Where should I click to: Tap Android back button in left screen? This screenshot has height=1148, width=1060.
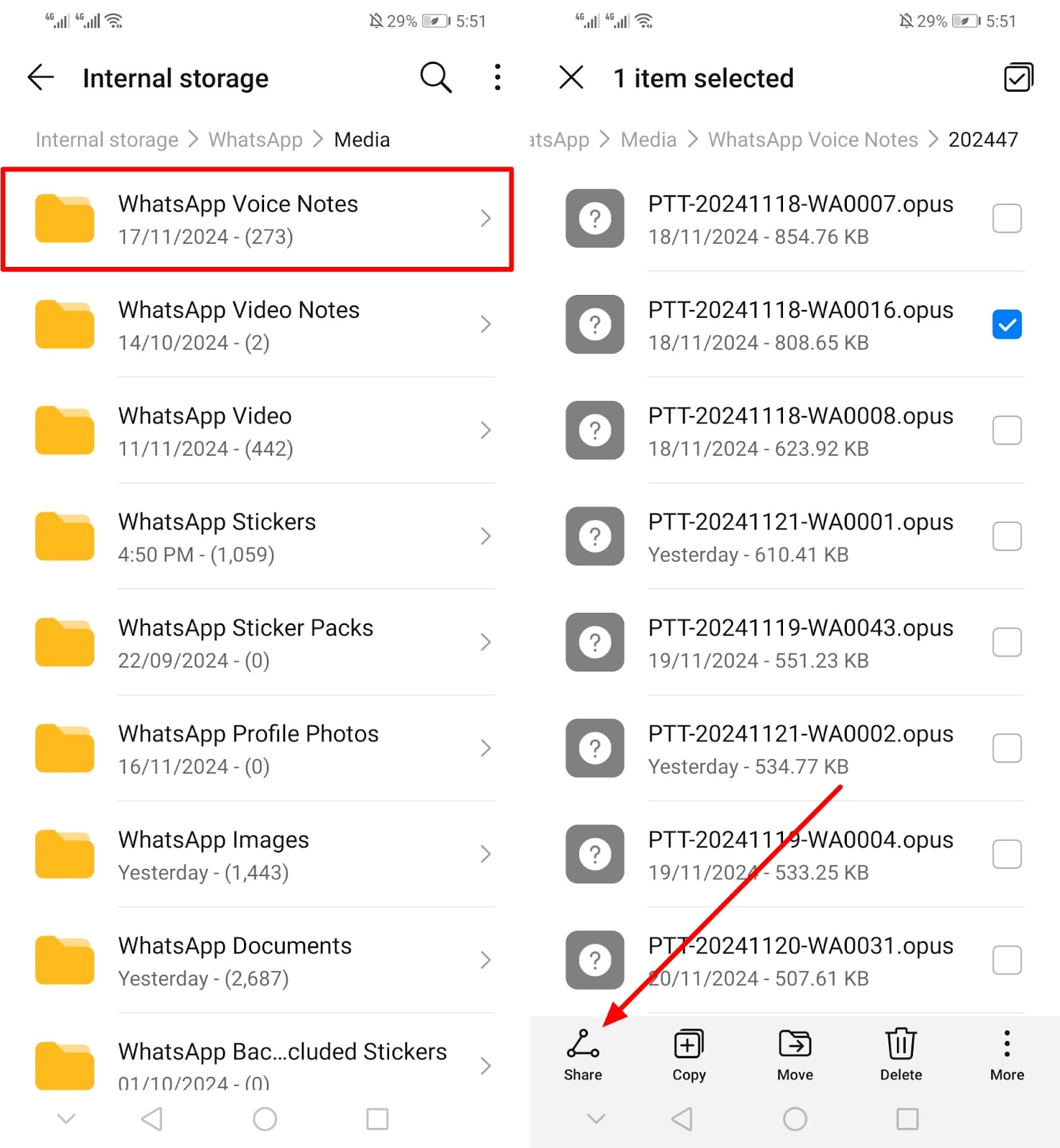[152, 1119]
